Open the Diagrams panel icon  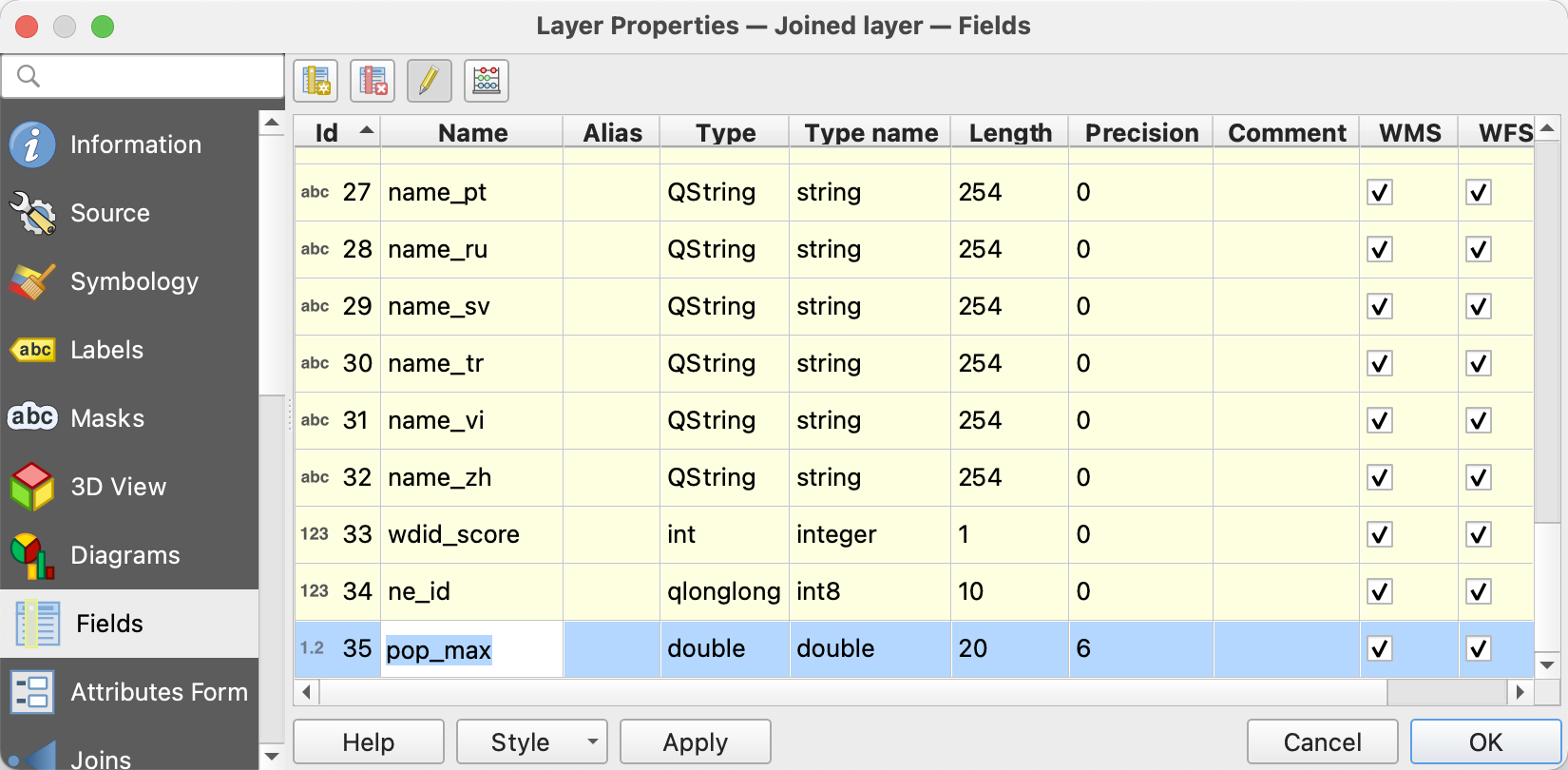(32, 555)
